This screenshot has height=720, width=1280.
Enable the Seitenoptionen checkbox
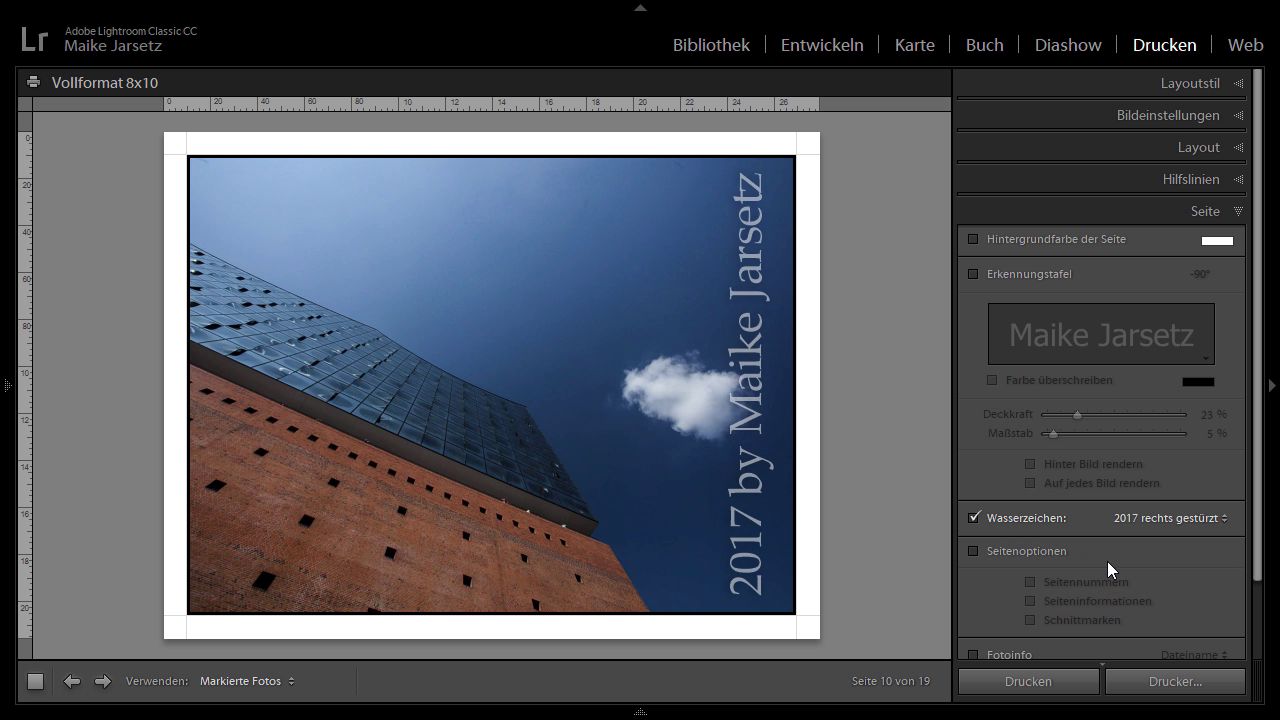[x=973, y=551]
